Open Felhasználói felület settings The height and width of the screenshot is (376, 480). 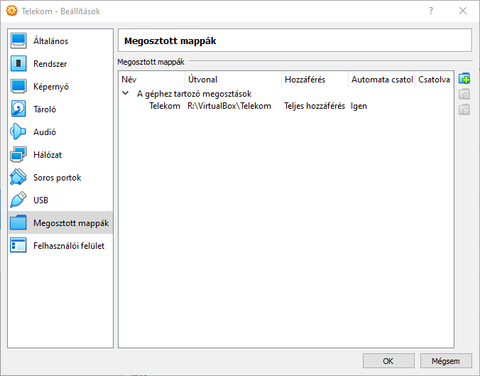pos(60,246)
